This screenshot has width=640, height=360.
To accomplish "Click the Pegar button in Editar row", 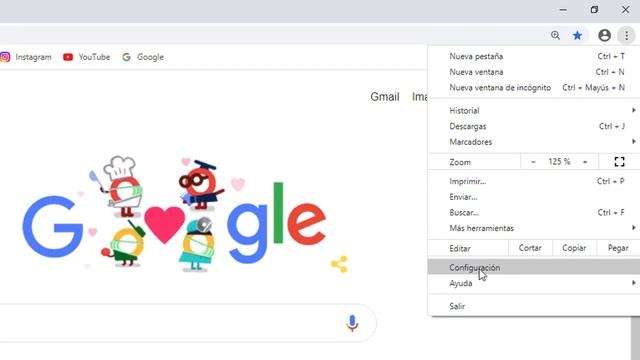I will point(618,248).
